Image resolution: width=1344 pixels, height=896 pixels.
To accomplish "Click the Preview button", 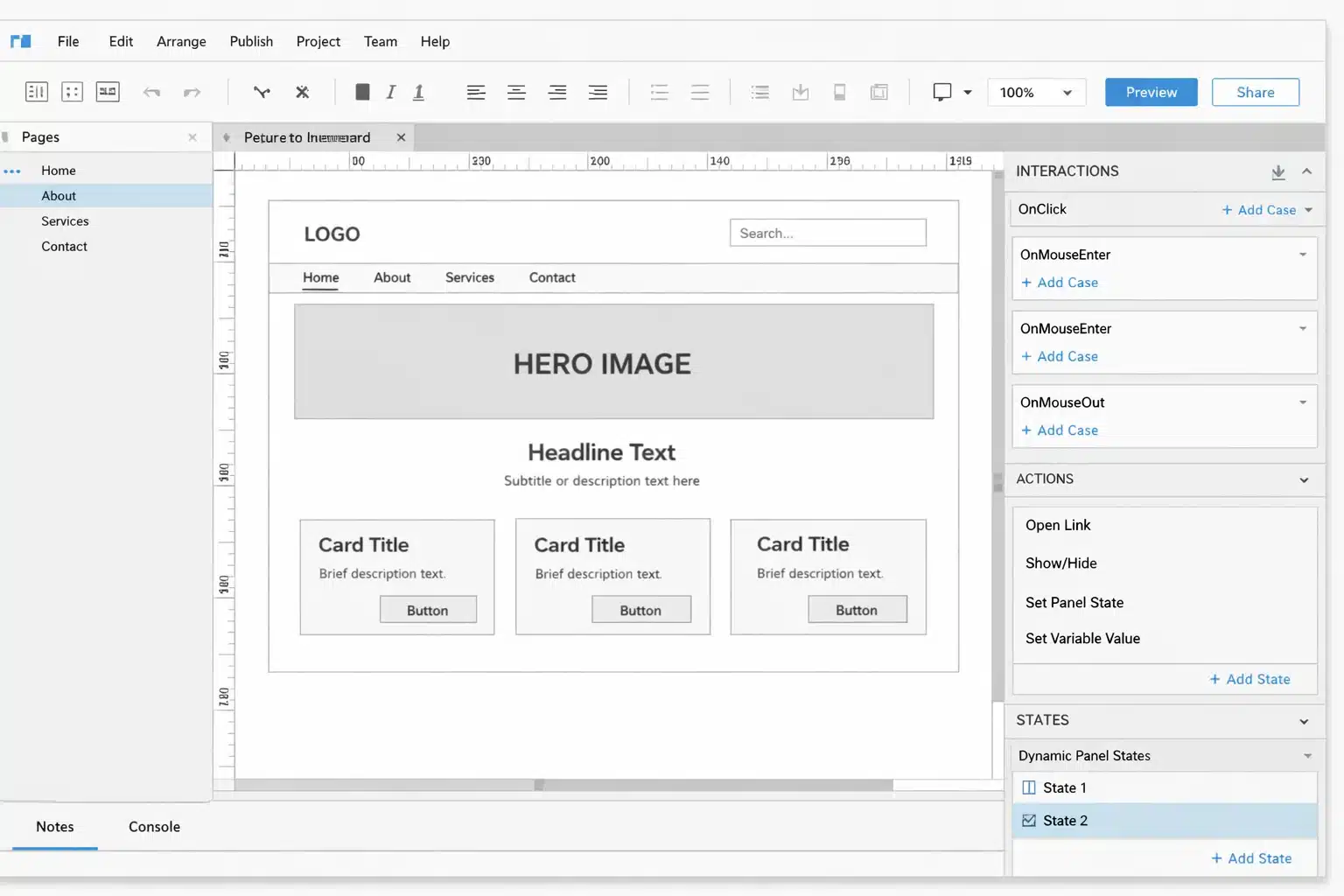I will [x=1151, y=92].
